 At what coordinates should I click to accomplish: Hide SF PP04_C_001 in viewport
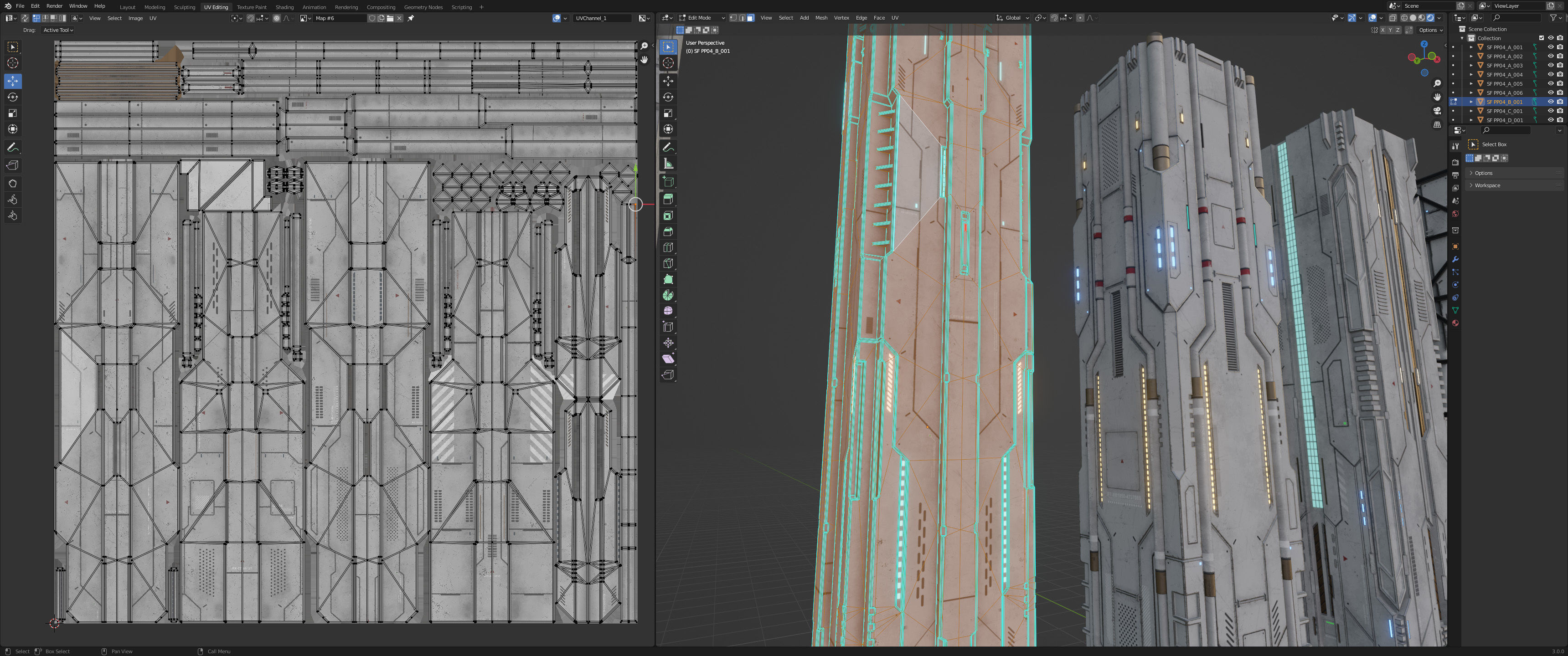[x=1550, y=111]
